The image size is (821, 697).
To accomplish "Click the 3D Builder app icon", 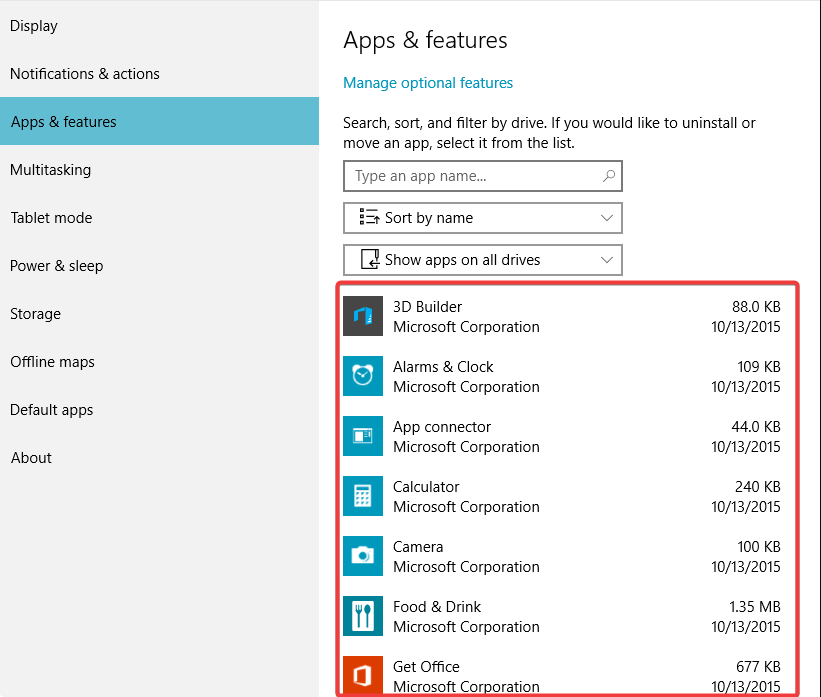I will pos(363,316).
